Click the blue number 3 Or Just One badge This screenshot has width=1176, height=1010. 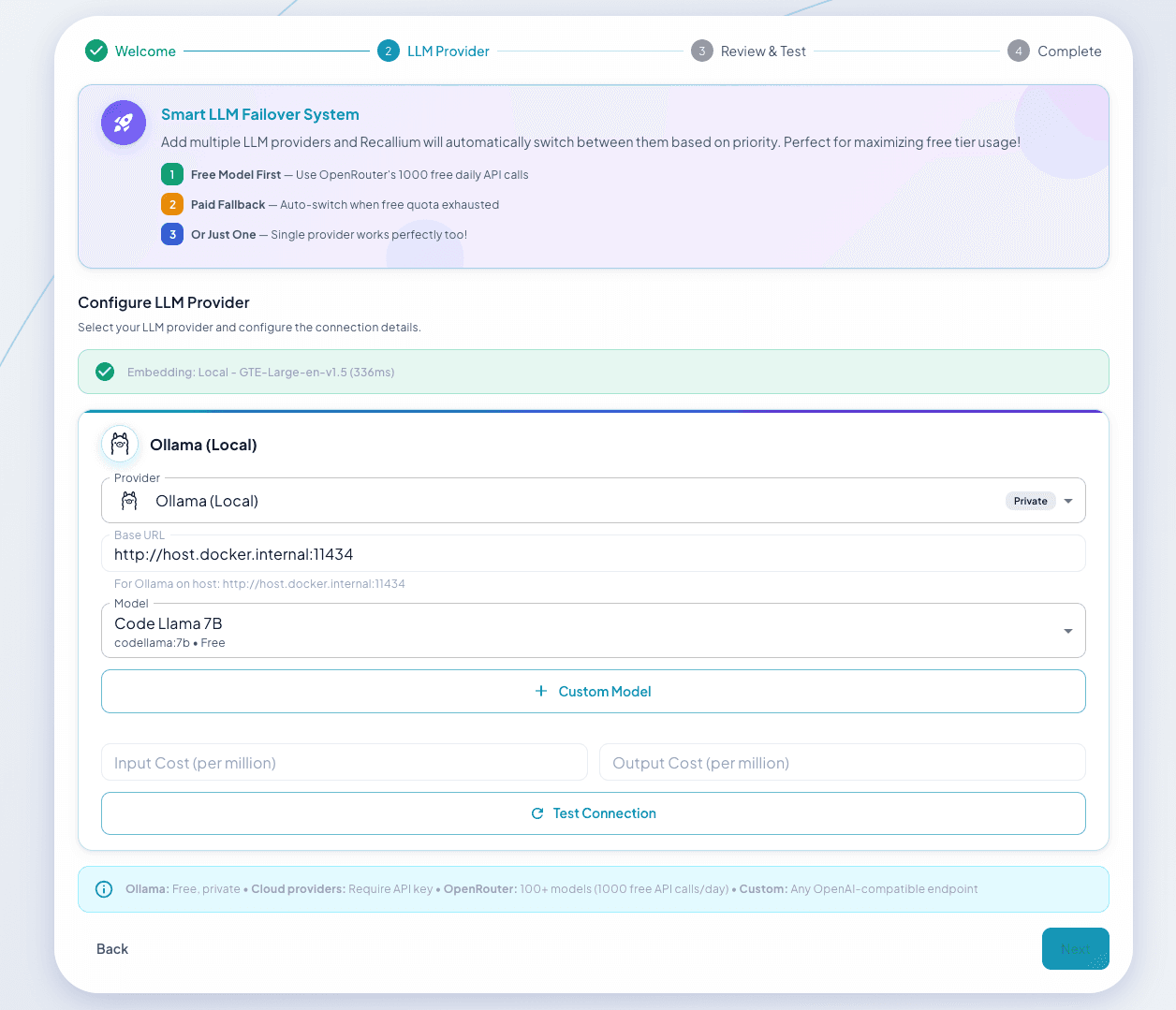pos(172,234)
